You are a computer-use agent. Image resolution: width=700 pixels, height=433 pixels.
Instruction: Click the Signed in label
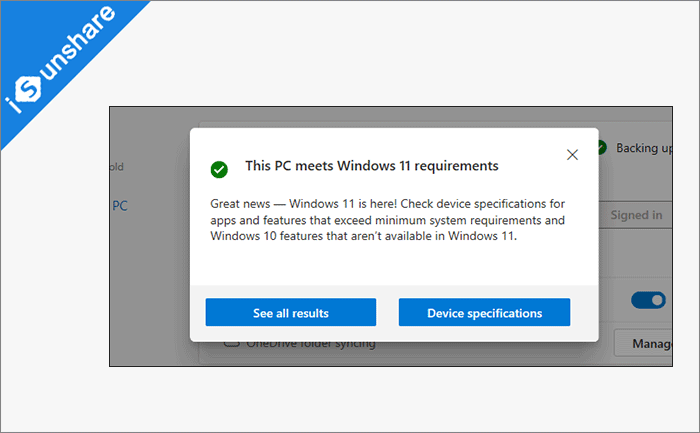pyautogui.click(x=637, y=214)
